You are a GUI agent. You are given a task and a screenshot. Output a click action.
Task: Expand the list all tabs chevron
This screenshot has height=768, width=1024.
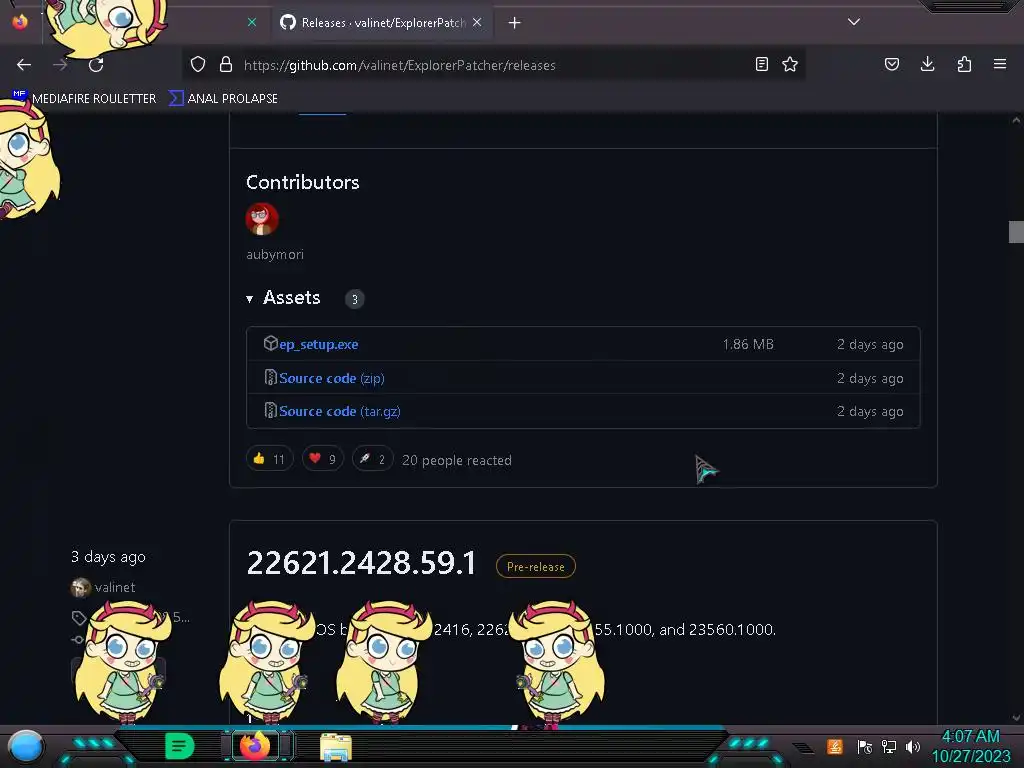(854, 22)
